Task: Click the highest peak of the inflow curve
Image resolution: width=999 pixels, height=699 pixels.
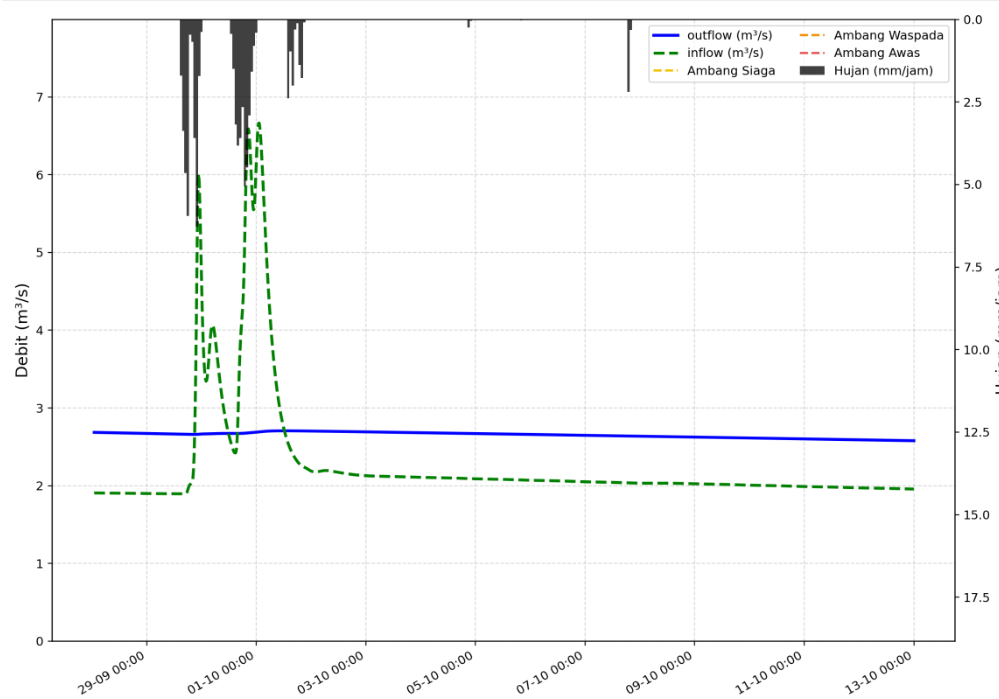Action: tap(259, 123)
